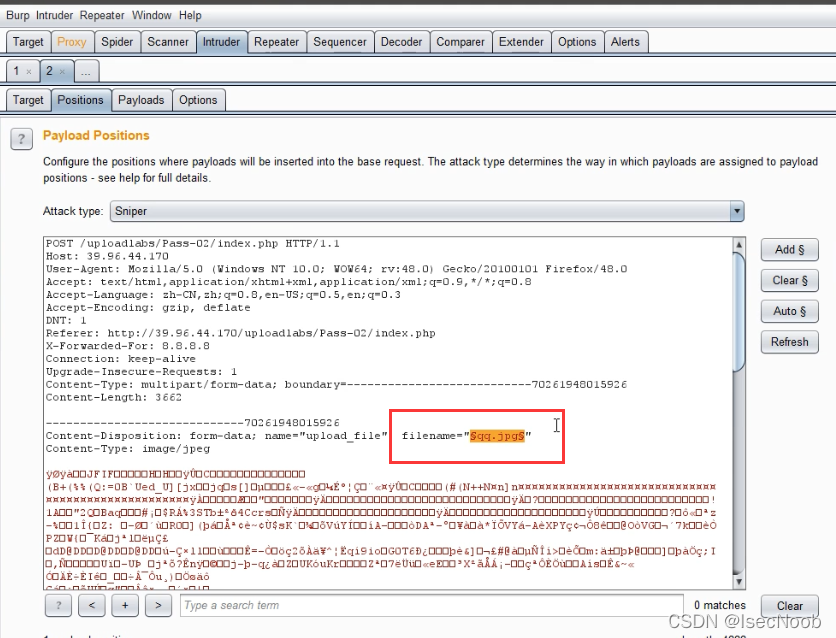Click the request editor scroll down arrow

[x=739, y=582]
